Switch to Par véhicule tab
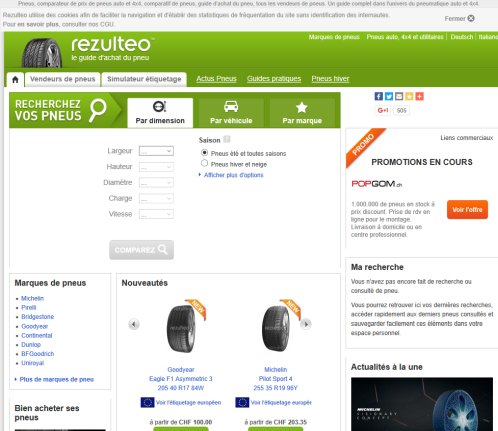498x431 pixels. [x=231, y=113]
